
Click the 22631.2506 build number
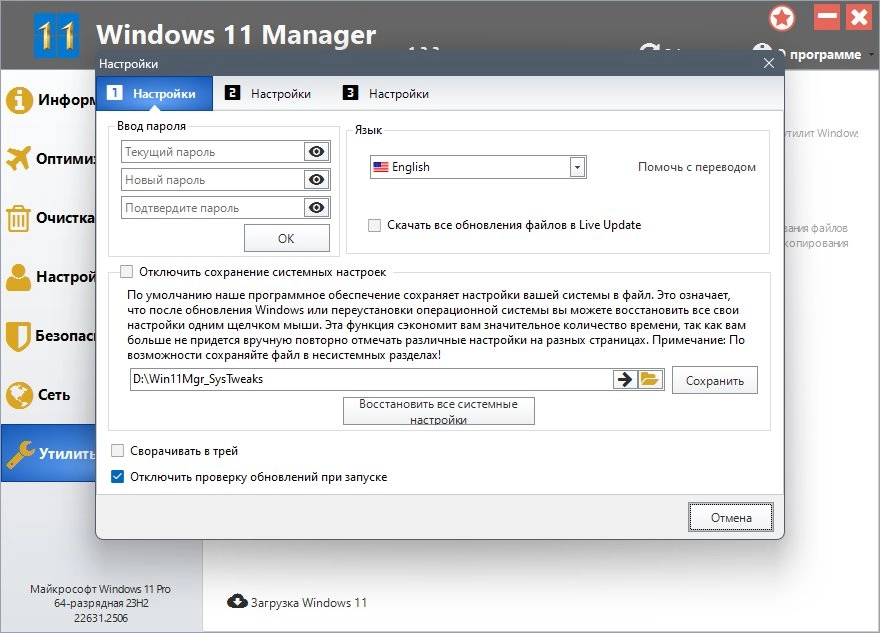[x=101, y=618]
